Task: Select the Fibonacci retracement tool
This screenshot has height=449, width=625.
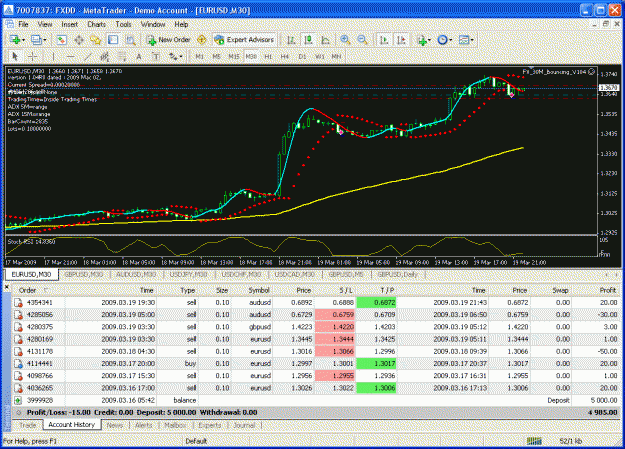Action: pyautogui.click(x=122, y=57)
